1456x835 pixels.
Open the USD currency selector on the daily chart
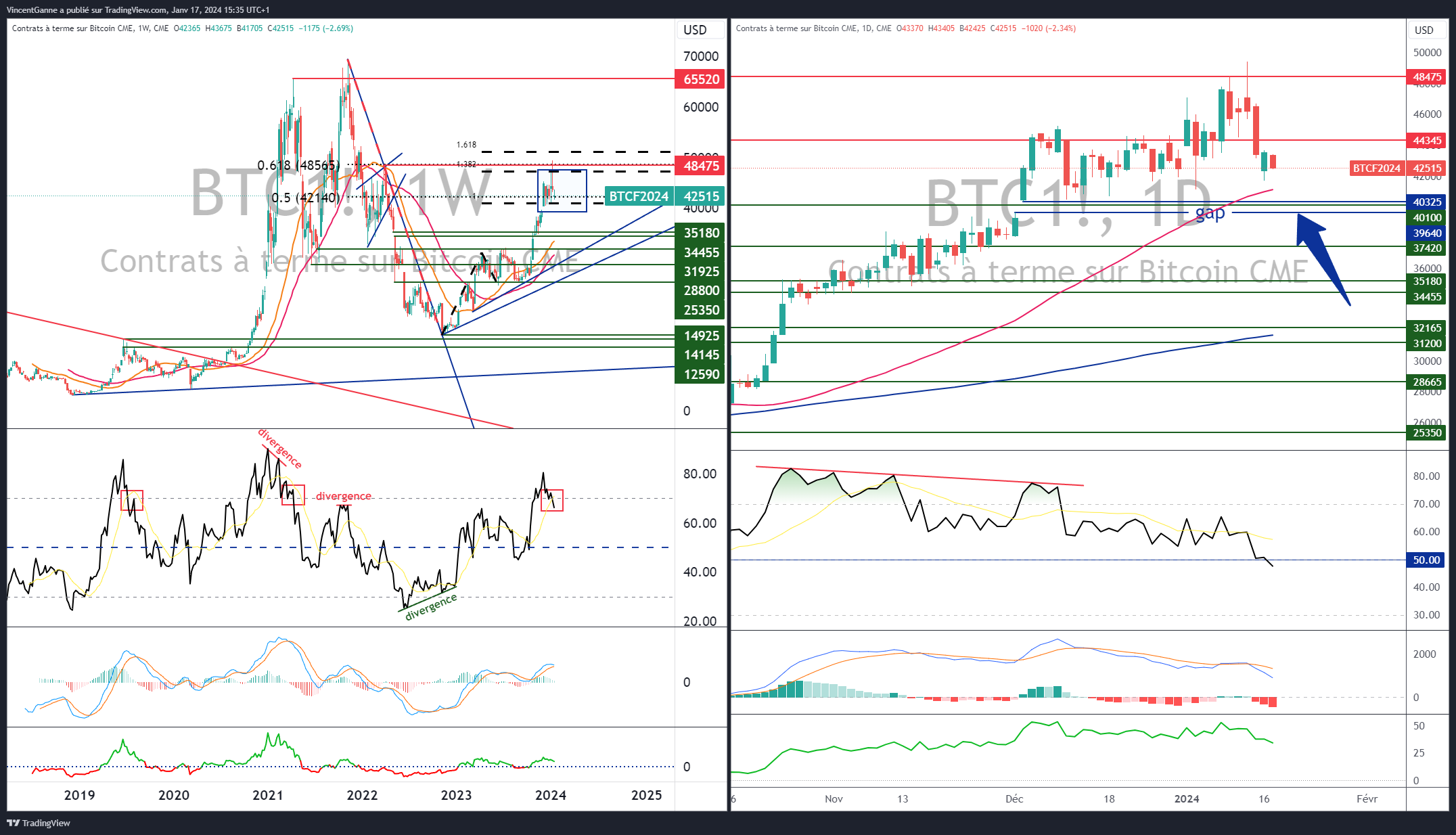[x=1427, y=30]
